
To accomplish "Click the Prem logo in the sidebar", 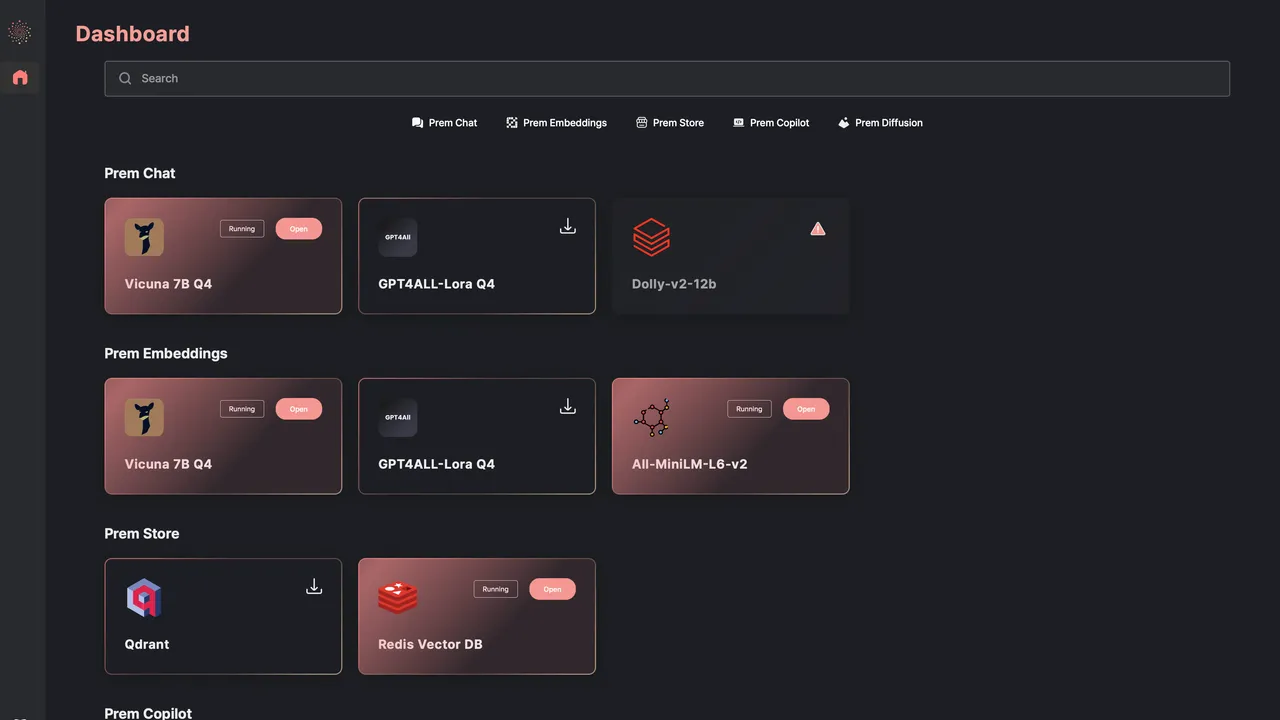I will coord(19,33).
